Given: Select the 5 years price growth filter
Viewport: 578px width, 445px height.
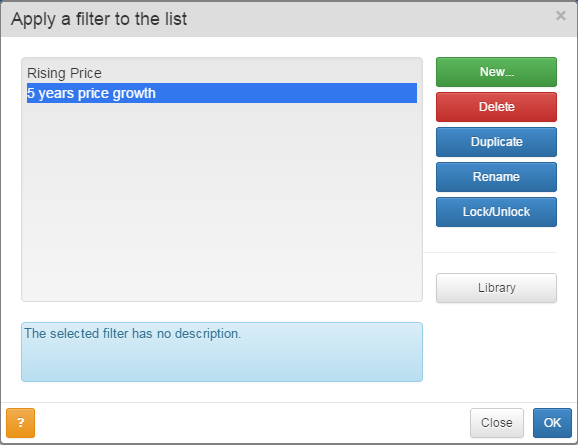Looking at the screenshot, I should click(222, 93).
